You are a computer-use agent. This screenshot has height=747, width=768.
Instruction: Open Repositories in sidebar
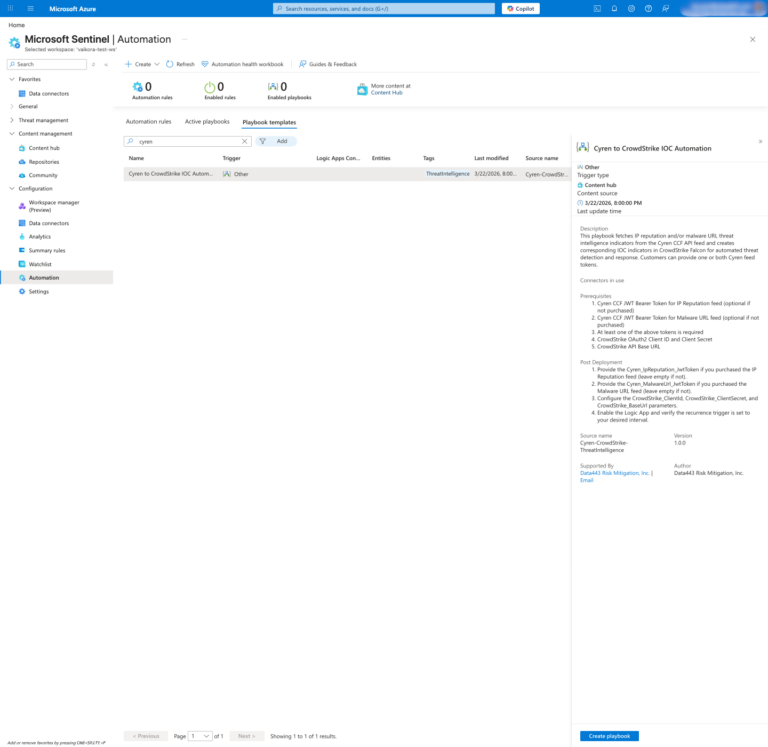[44, 162]
